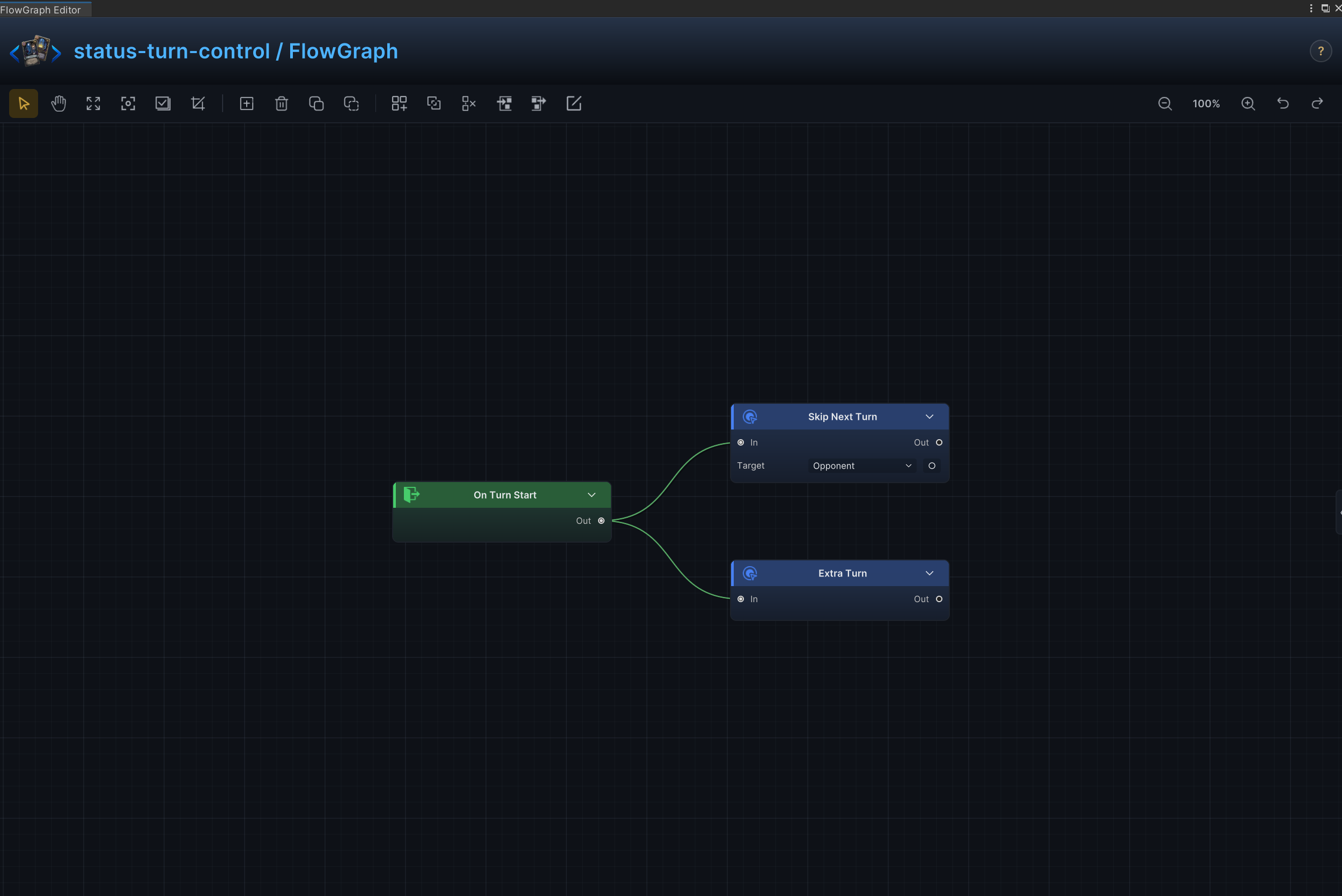
Task: Click the status-turn-control / FlowGraph title
Action: click(x=236, y=51)
